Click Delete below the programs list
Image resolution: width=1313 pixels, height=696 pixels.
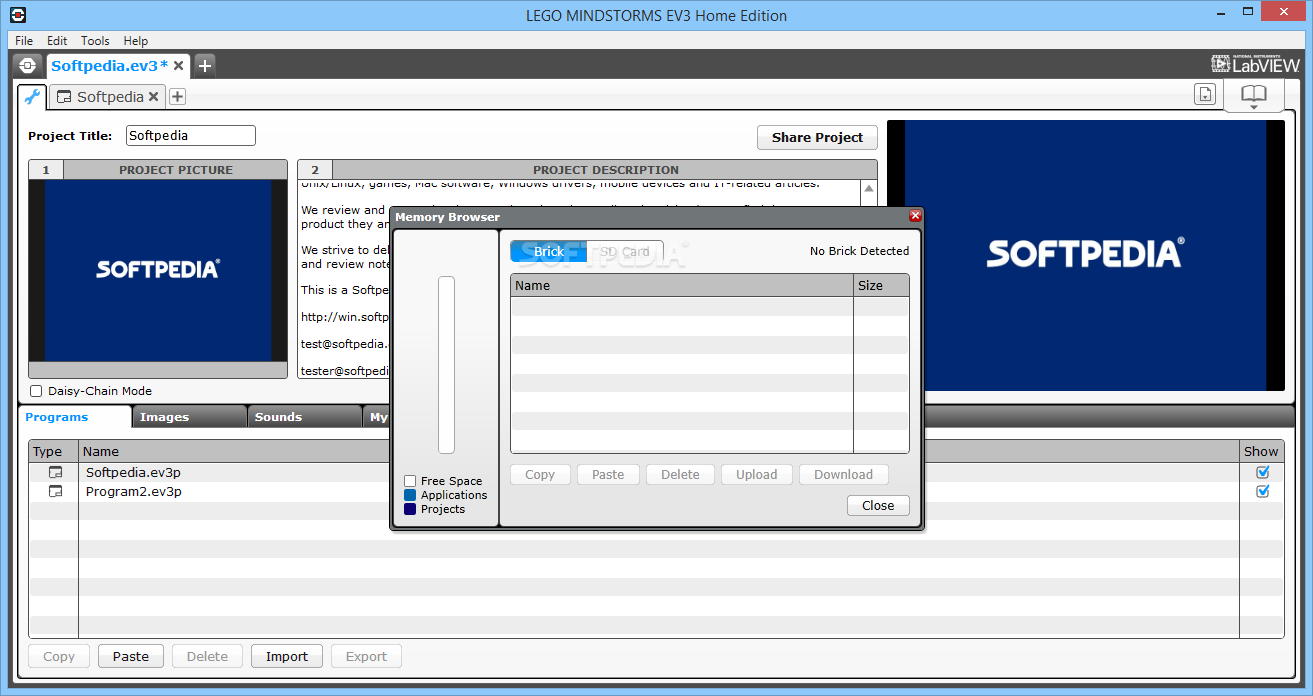pyautogui.click(x=207, y=657)
